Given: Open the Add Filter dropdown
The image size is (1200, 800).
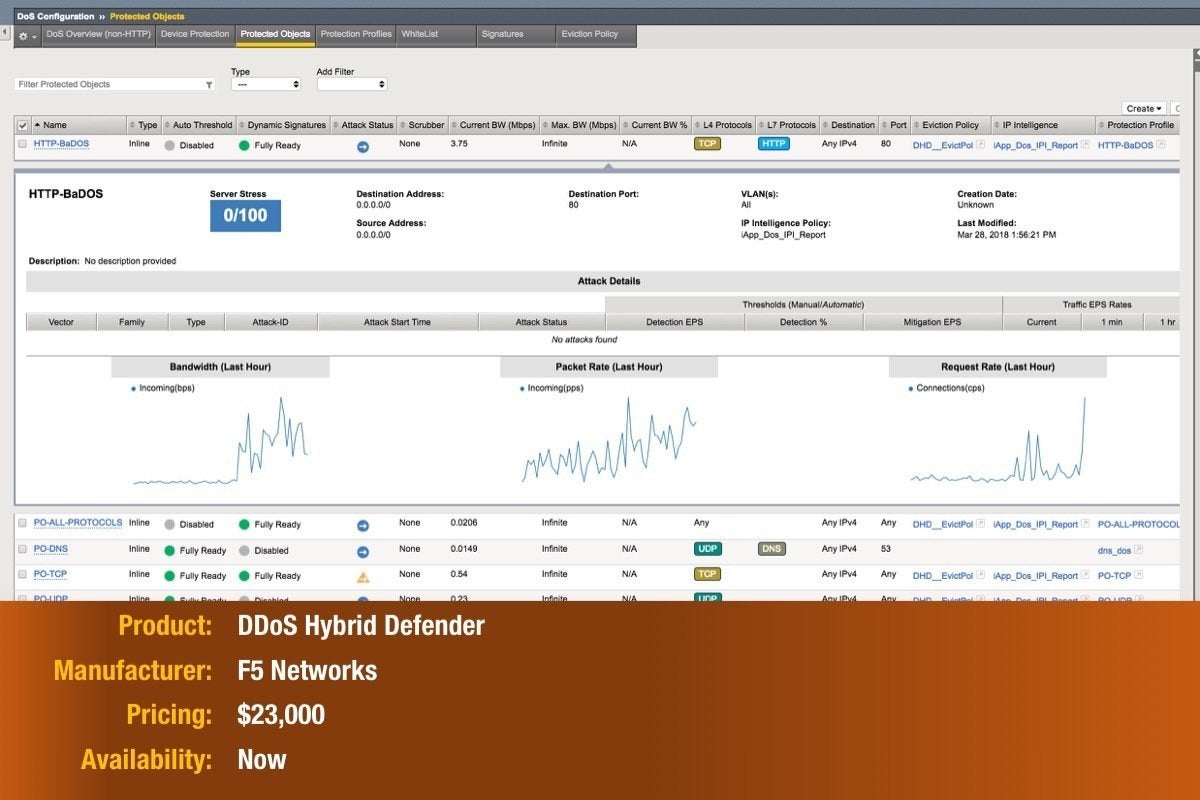Looking at the screenshot, I should pyautogui.click(x=352, y=85).
